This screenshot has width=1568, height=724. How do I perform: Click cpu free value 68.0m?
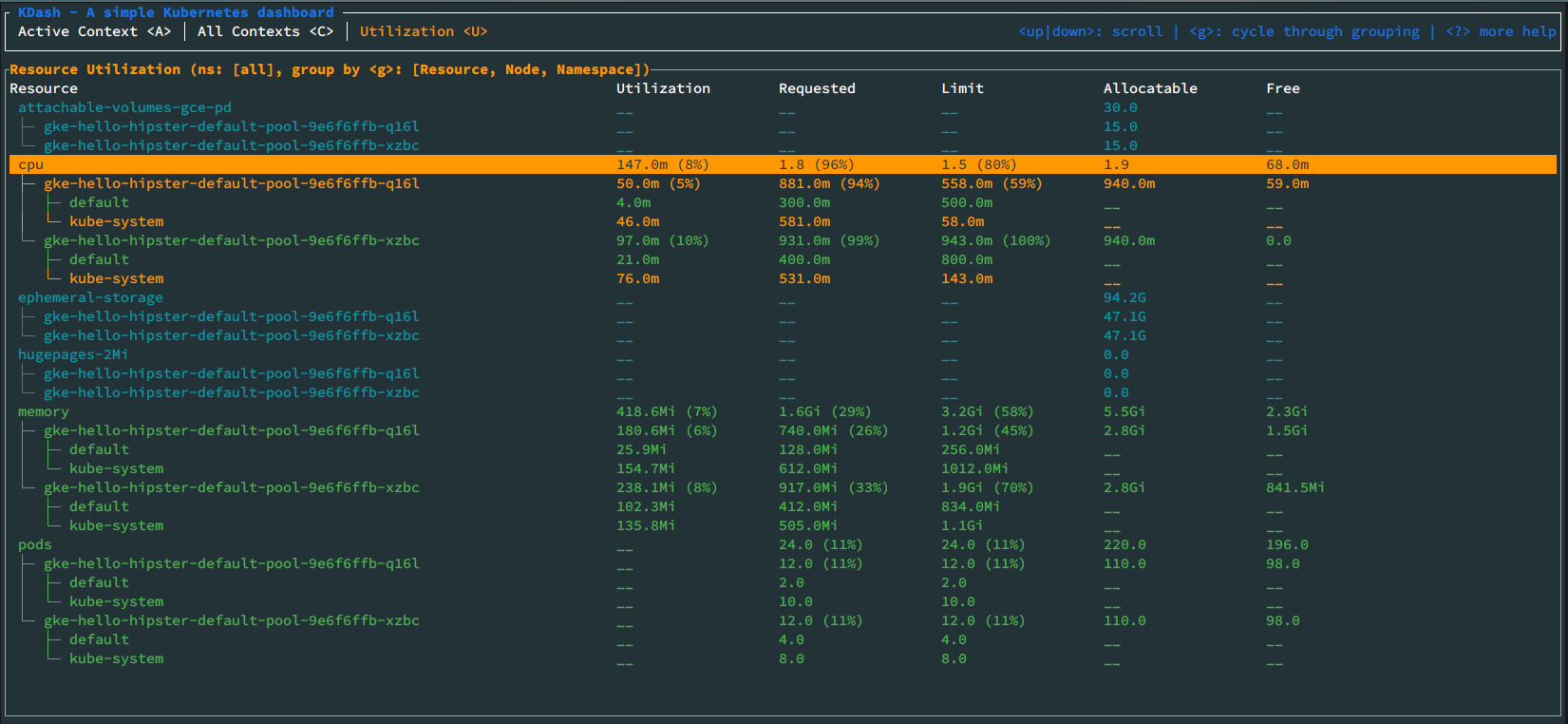(1288, 164)
